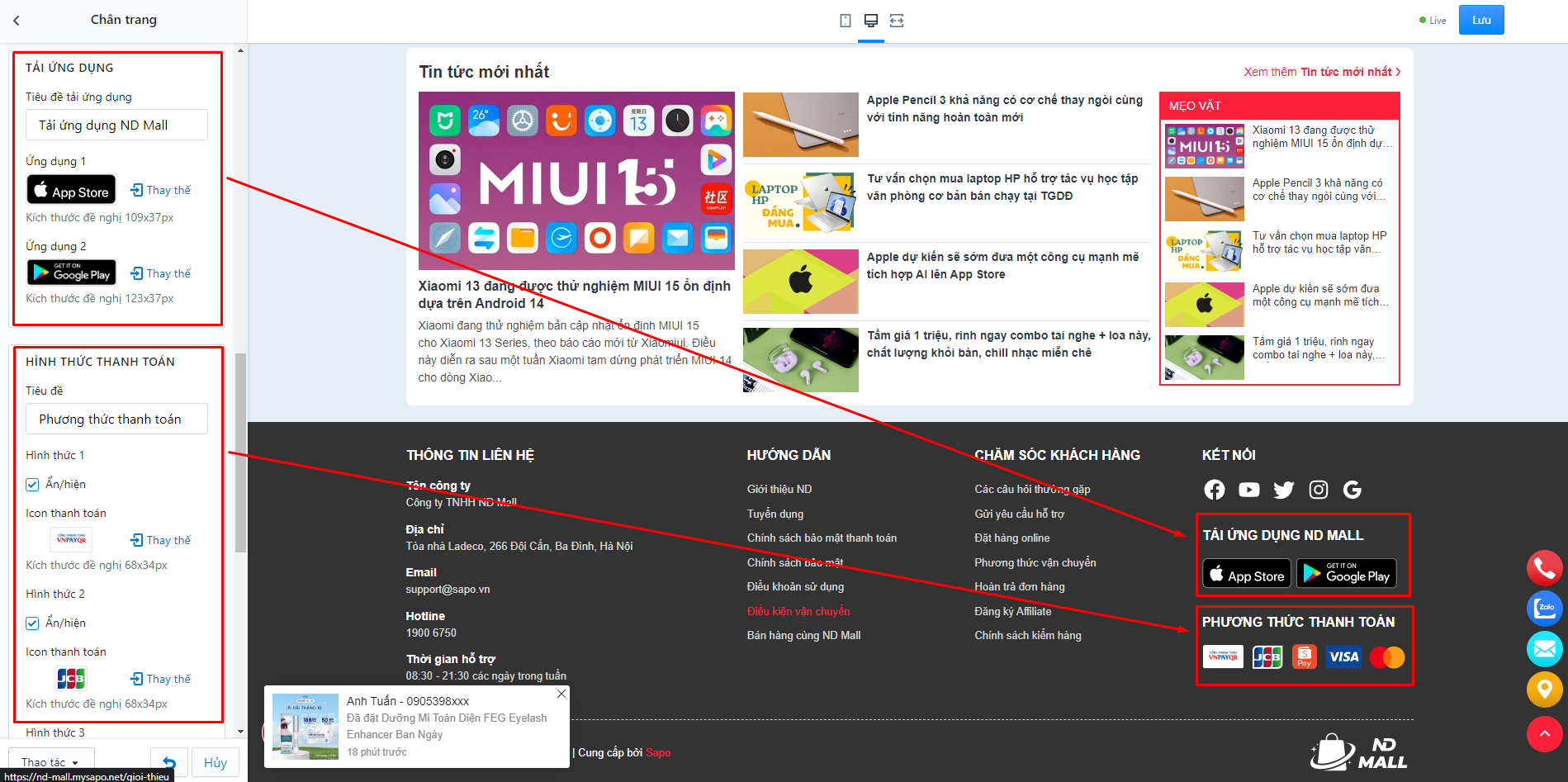1568x782 pixels.
Task: Edit the Phương thức thanh toán title field
Action: coord(116,419)
